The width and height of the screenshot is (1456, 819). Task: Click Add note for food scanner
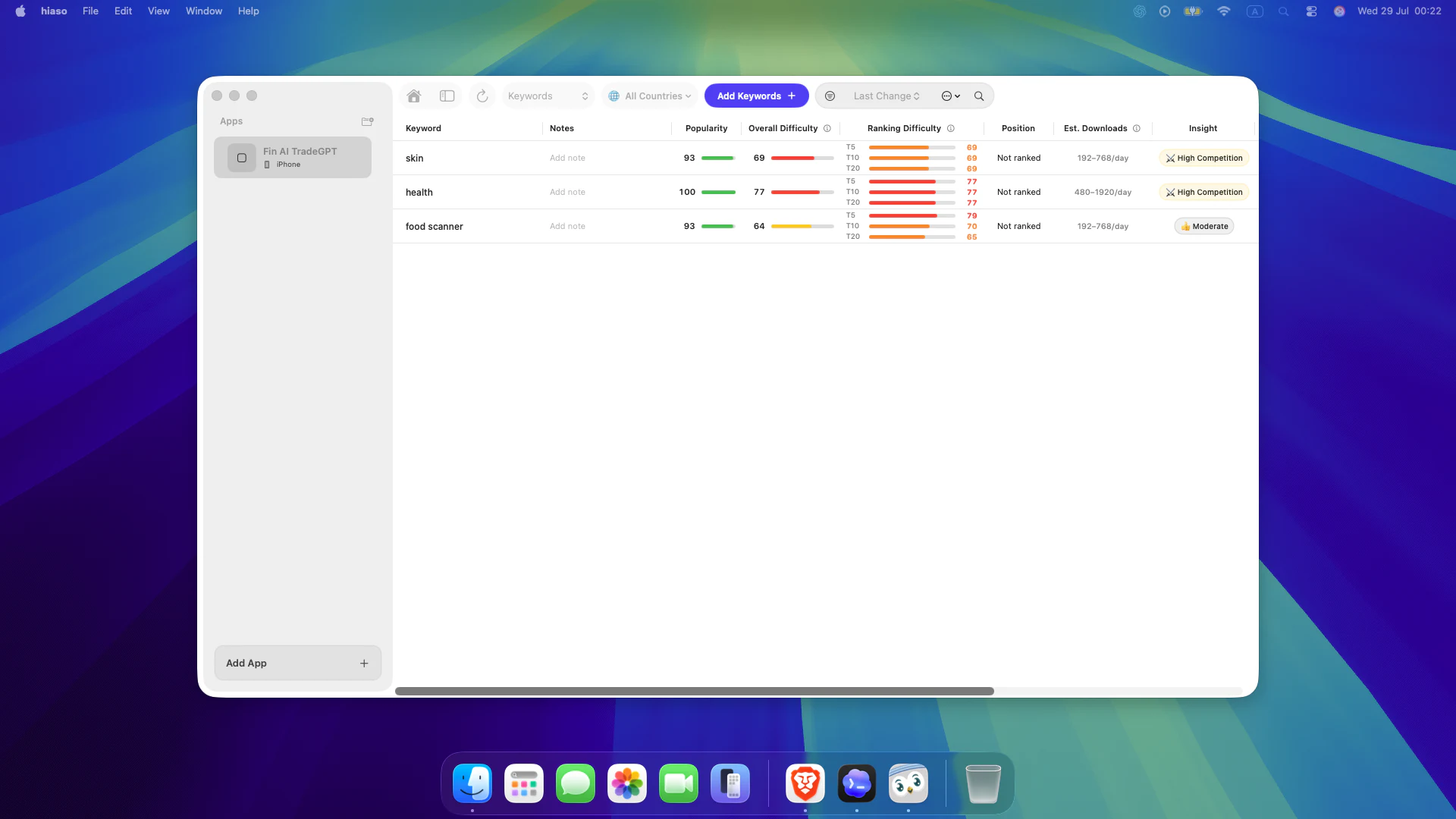click(x=567, y=226)
